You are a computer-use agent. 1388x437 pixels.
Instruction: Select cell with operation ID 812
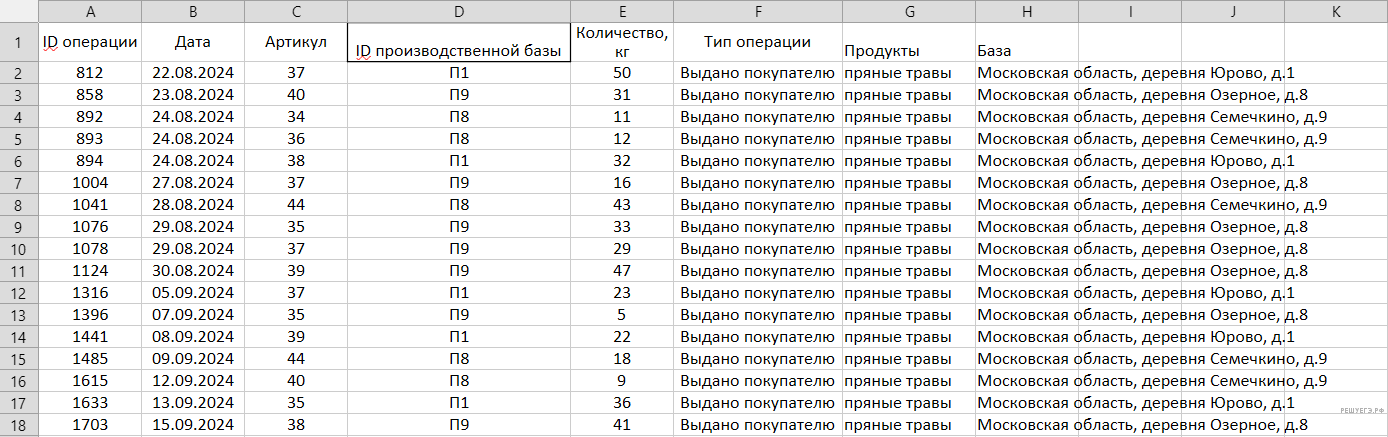coord(91,73)
